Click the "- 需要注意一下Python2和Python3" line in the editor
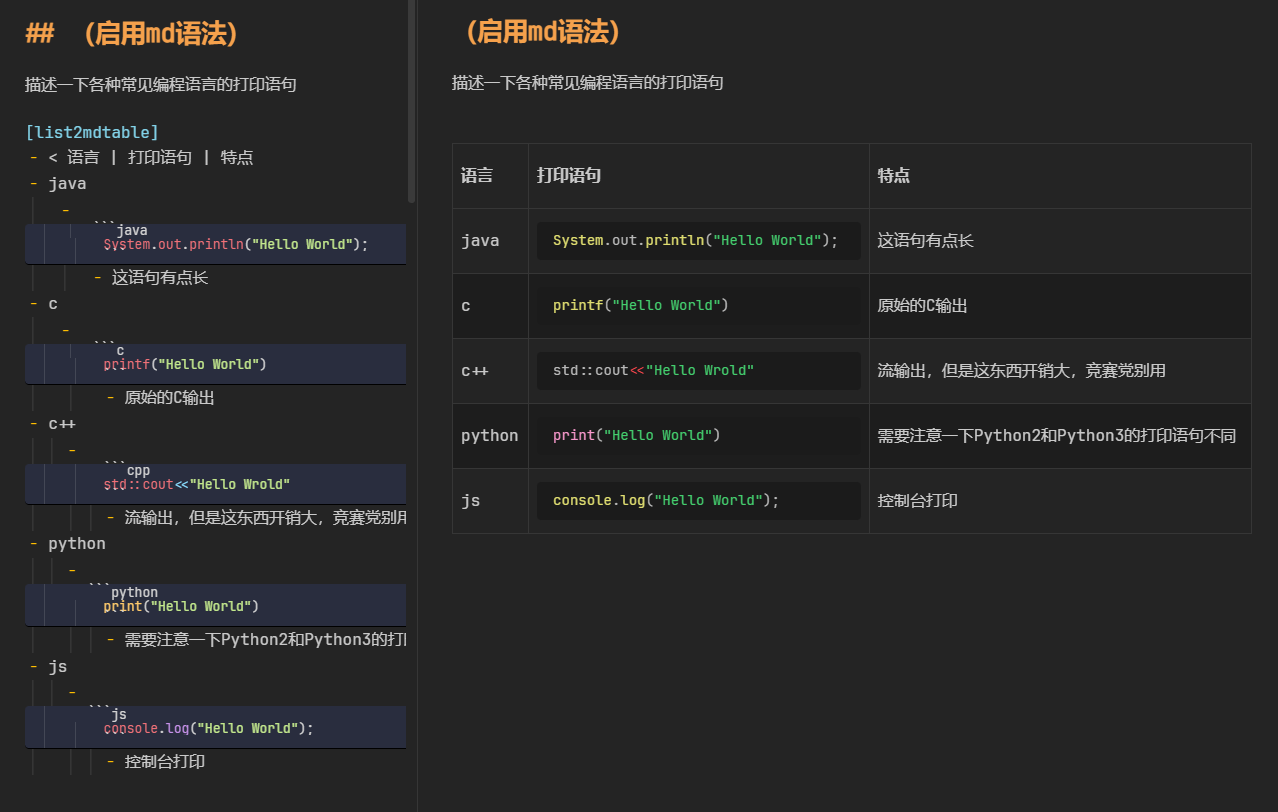The image size is (1278, 812). [x=255, y=639]
